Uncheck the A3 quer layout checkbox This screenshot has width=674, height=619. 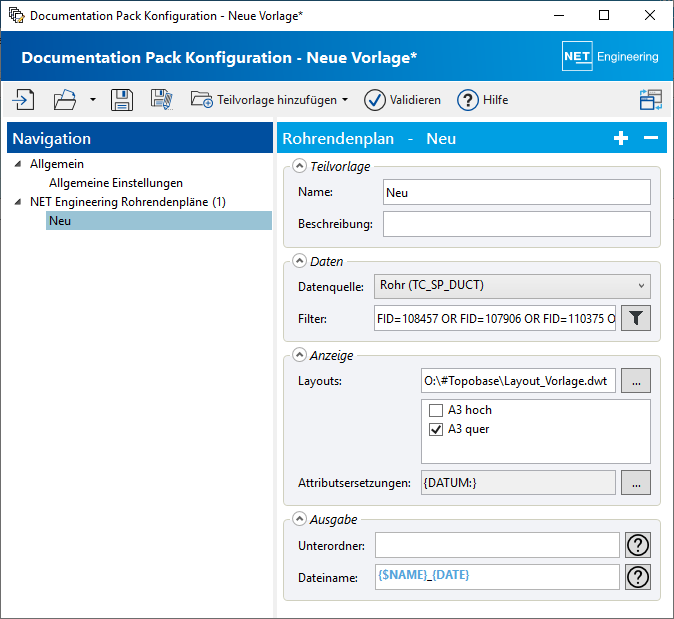pyautogui.click(x=436, y=430)
